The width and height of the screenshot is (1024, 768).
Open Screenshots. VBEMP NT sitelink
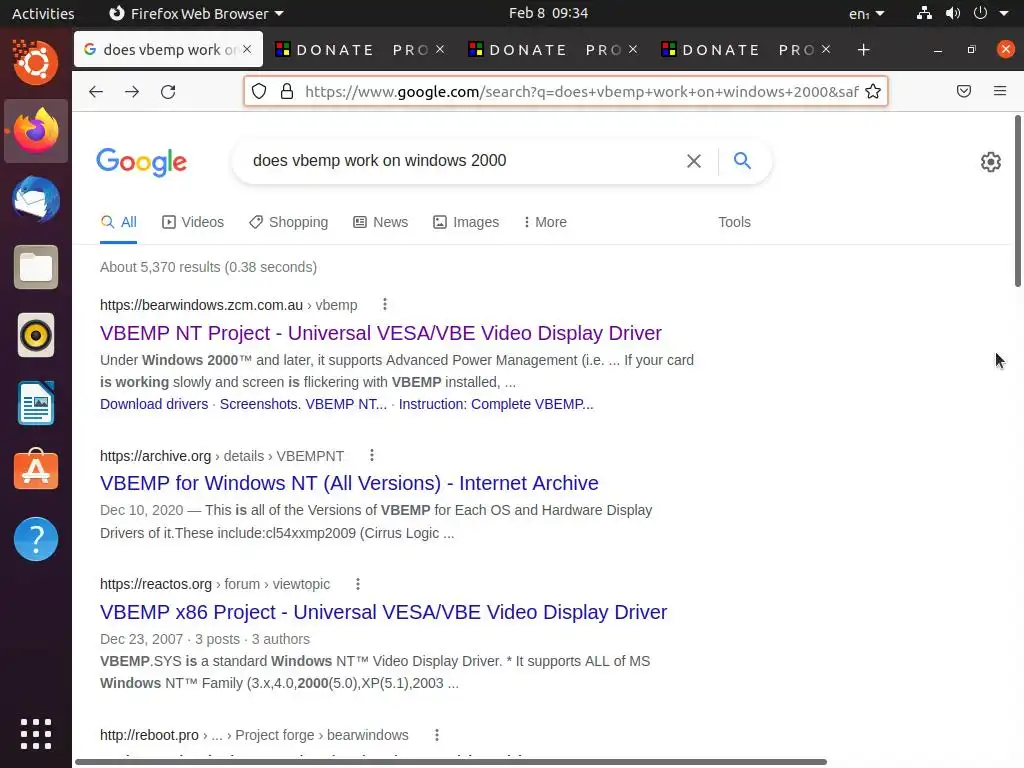coord(303,404)
